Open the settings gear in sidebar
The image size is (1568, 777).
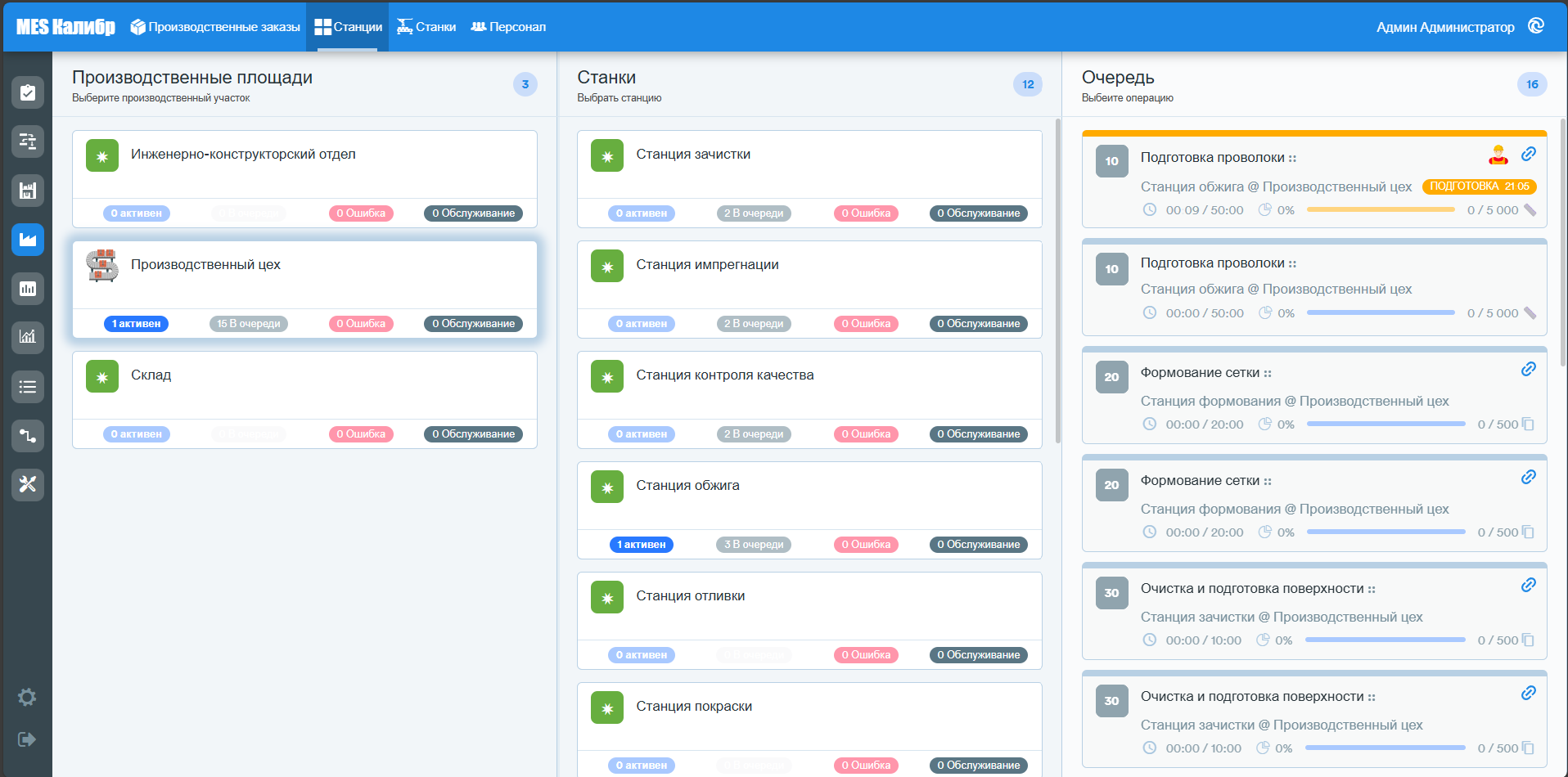(27, 697)
